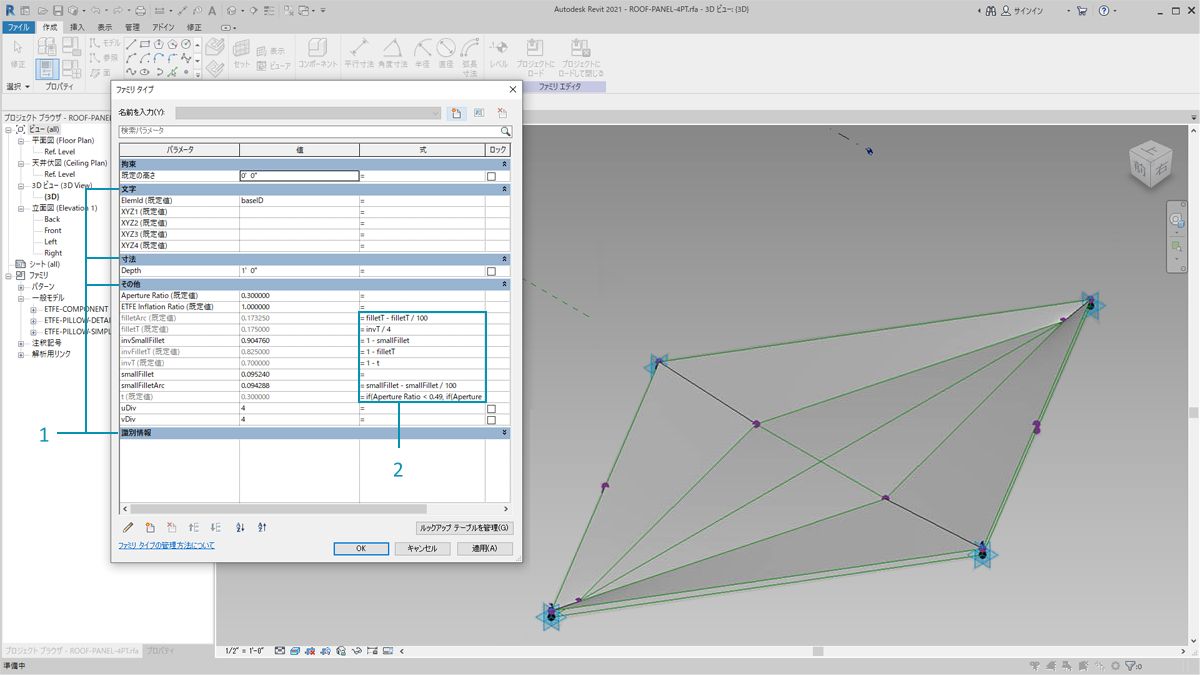This screenshot has width=1200, height=675.
Task: Click the Delete Type icon
Action: tap(502, 113)
